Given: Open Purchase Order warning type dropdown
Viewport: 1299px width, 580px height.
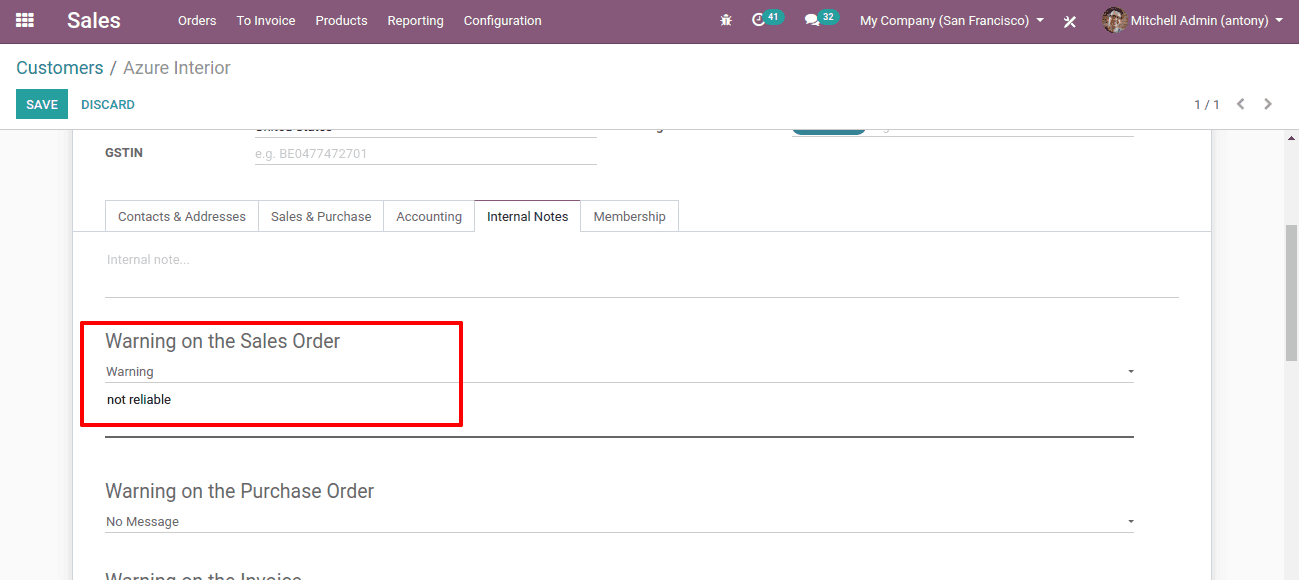Looking at the screenshot, I should (619, 522).
